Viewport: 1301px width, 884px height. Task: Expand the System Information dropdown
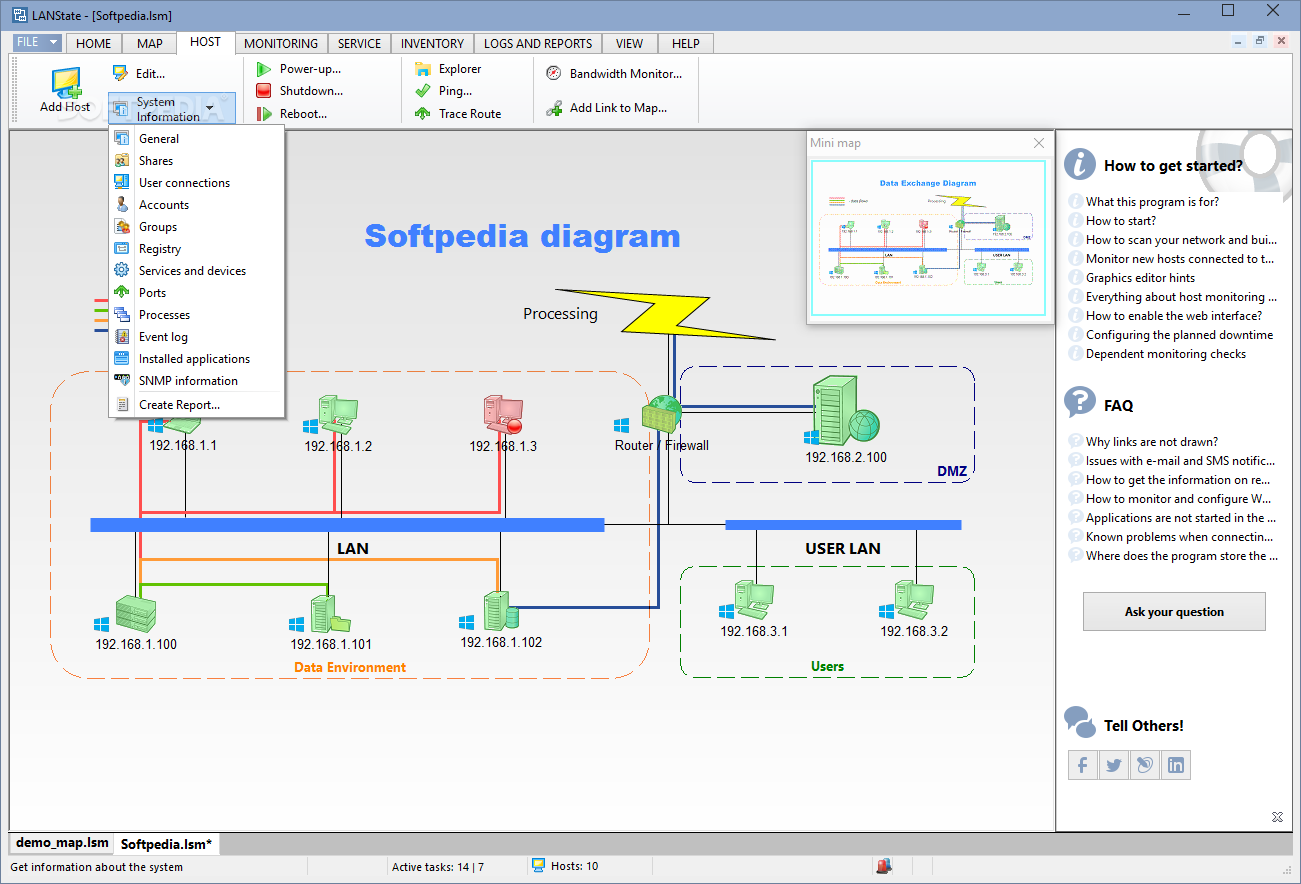(x=209, y=108)
